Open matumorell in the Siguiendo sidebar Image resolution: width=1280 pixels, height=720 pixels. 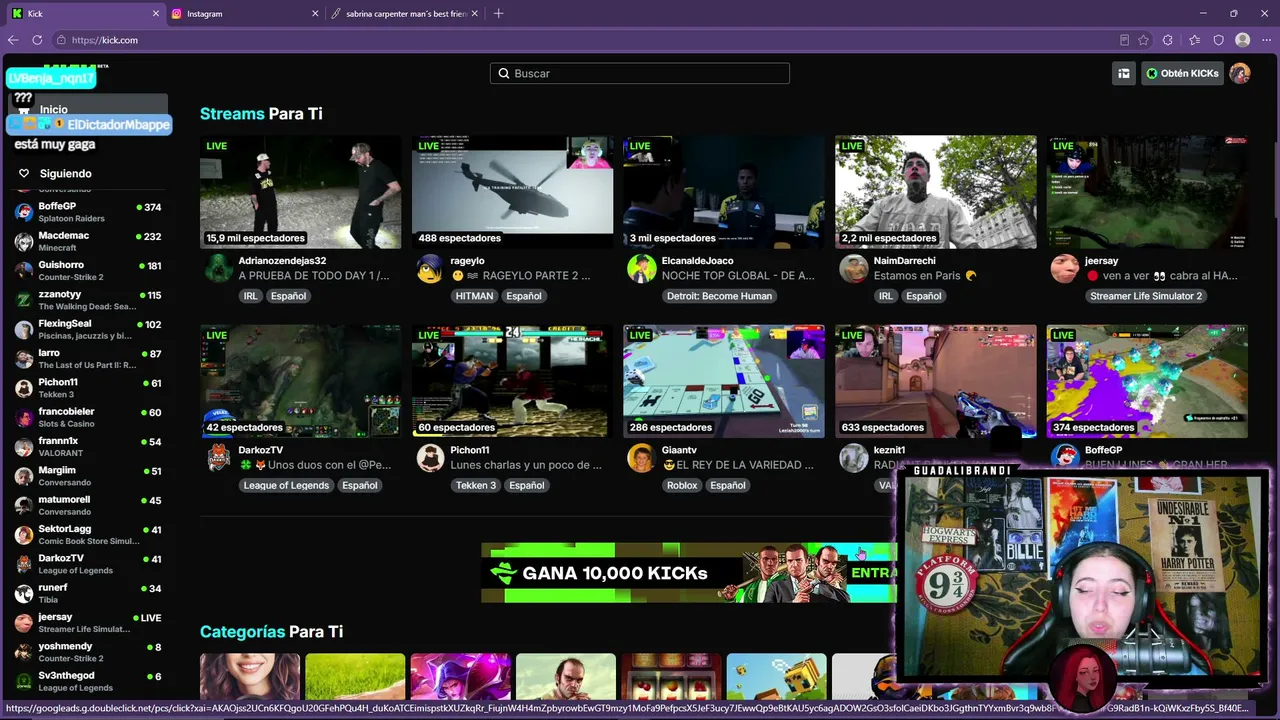tap(87, 505)
